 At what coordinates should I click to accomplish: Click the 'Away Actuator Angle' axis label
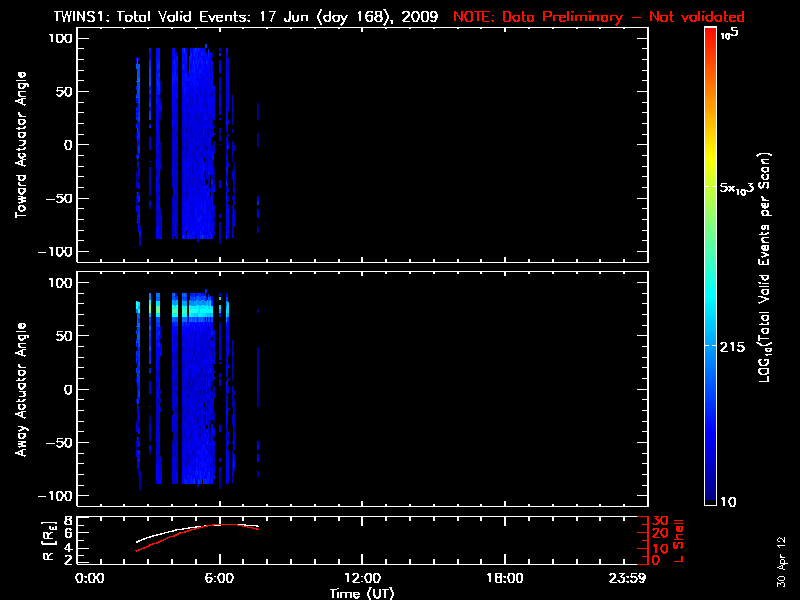[19, 389]
